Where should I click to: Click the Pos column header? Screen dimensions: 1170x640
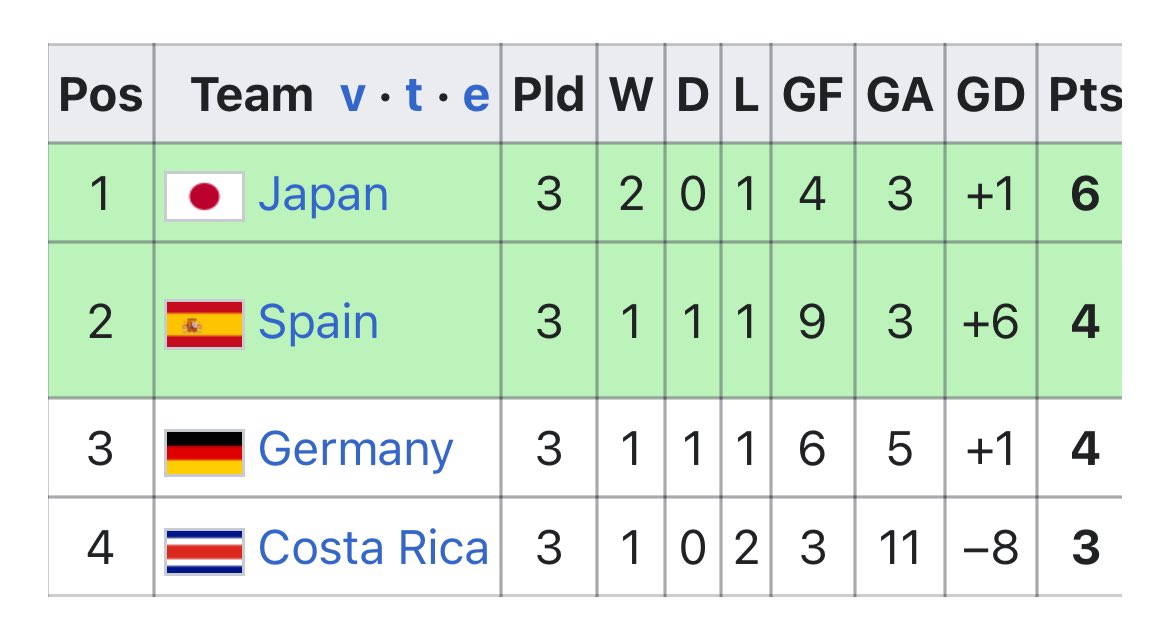coord(101,95)
